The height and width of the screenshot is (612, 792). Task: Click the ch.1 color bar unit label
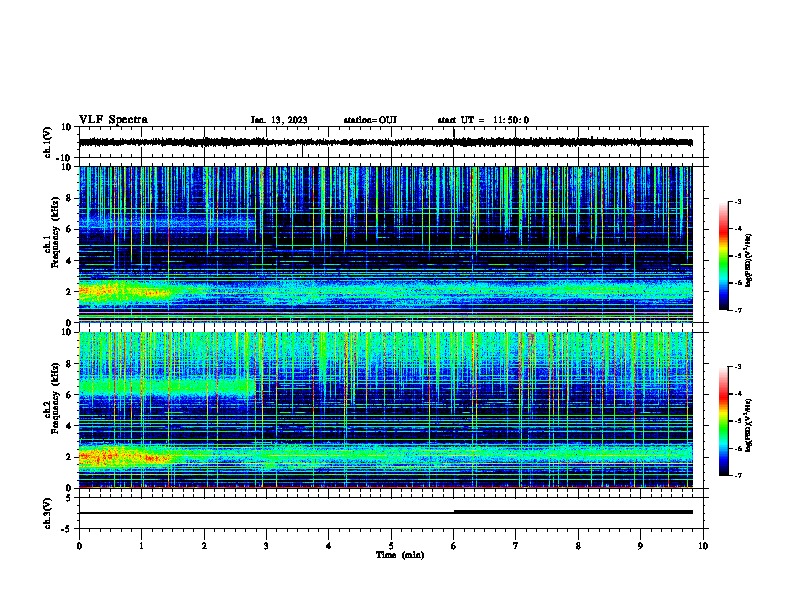coord(749,260)
